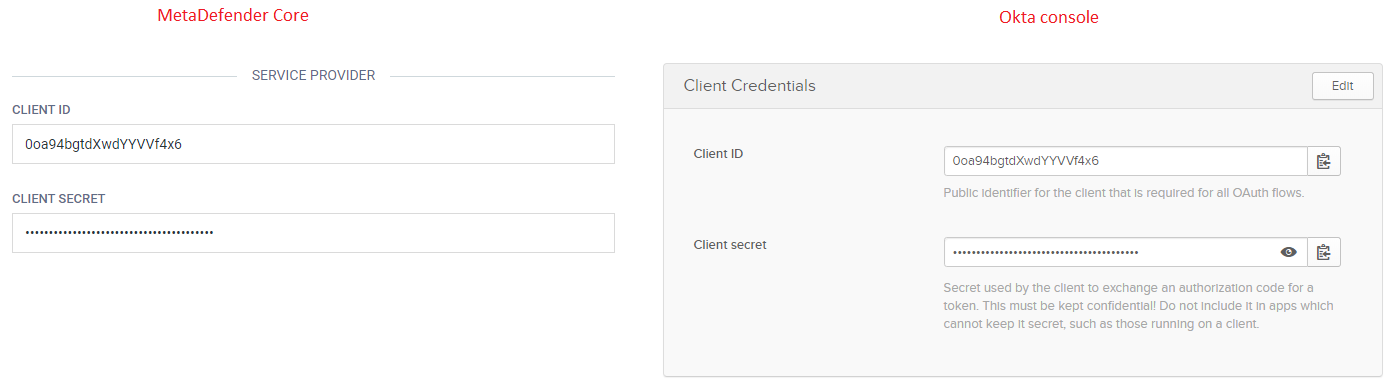
Task: Click the Okta Client secret row label
Action: tap(730, 244)
